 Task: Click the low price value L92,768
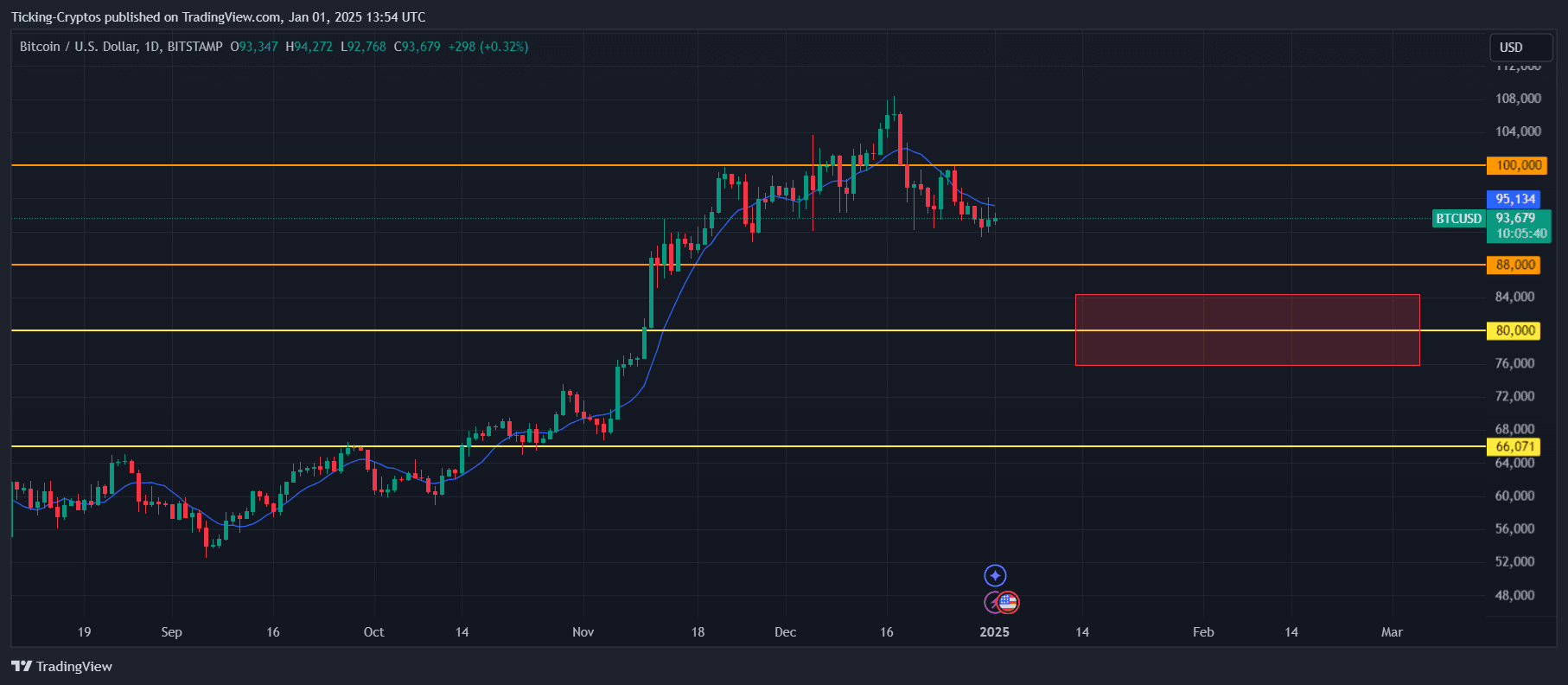pyautogui.click(x=363, y=47)
